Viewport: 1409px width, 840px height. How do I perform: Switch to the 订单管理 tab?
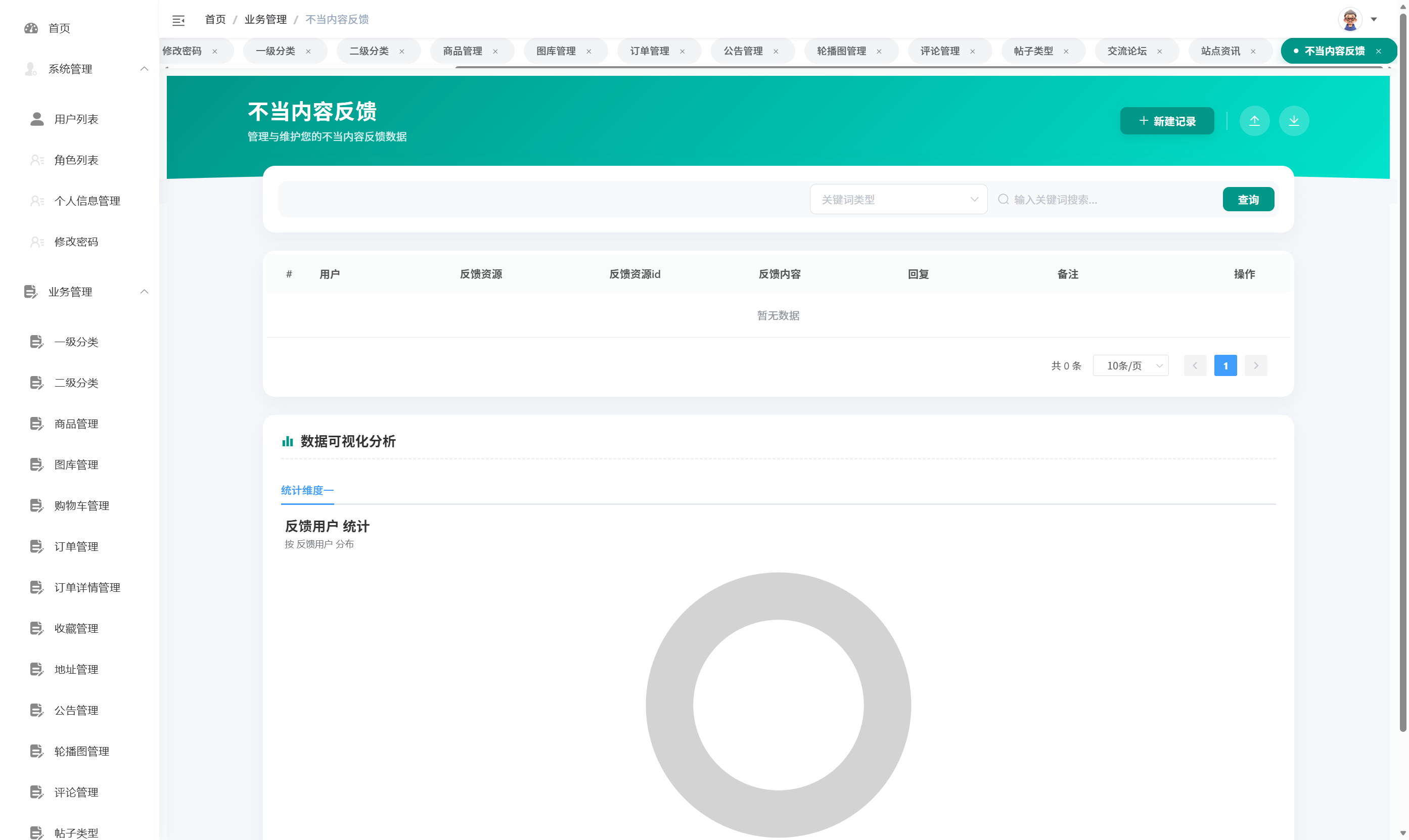[x=650, y=51]
